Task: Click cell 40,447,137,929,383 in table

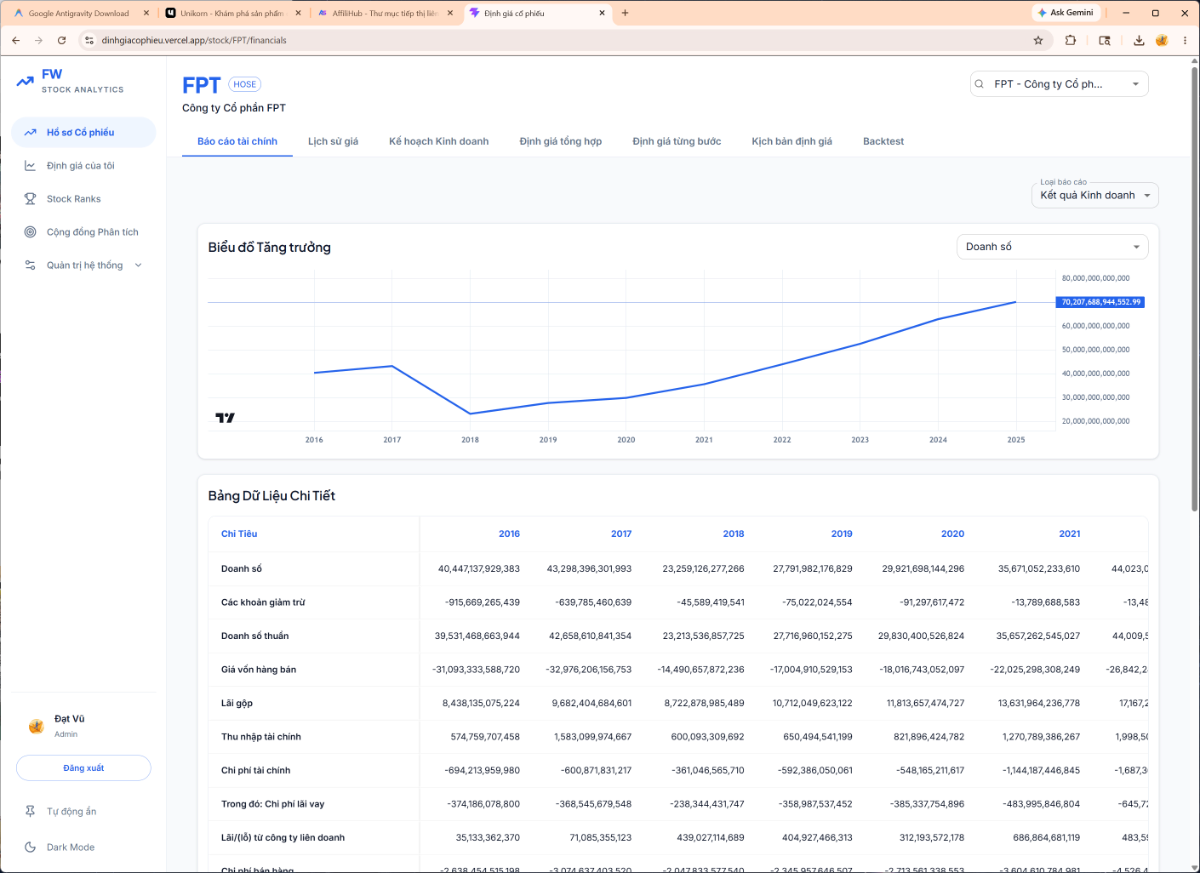Action: pos(479,569)
